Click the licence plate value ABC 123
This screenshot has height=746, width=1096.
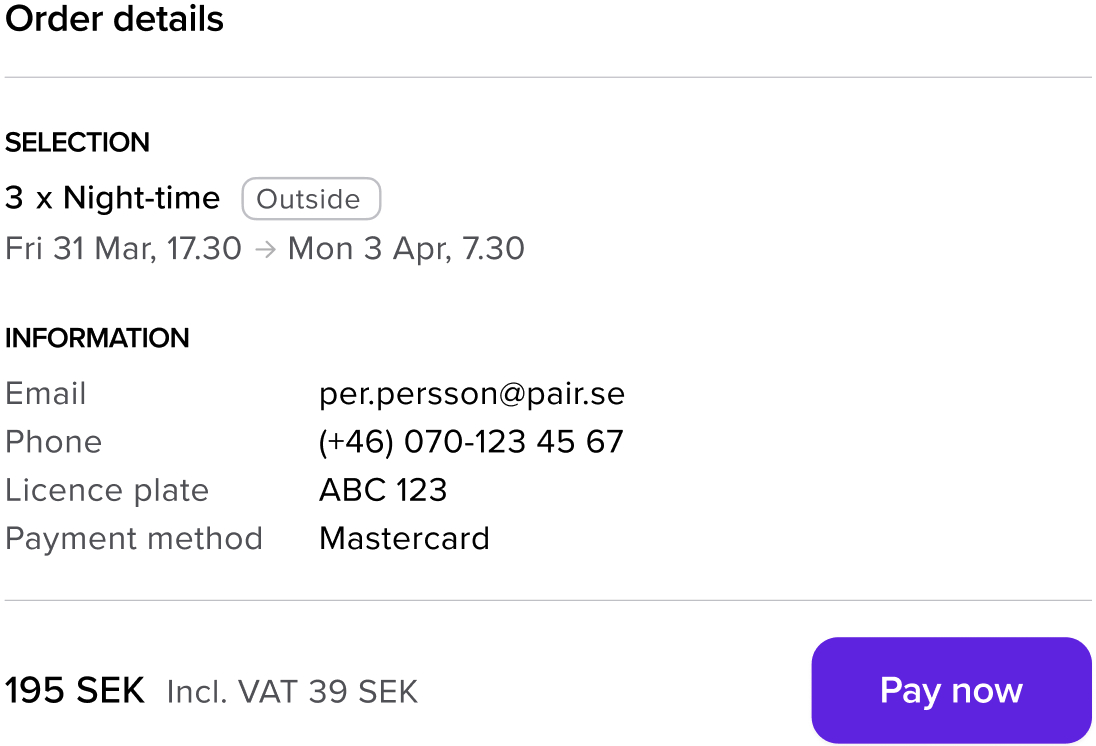click(x=383, y=490)
